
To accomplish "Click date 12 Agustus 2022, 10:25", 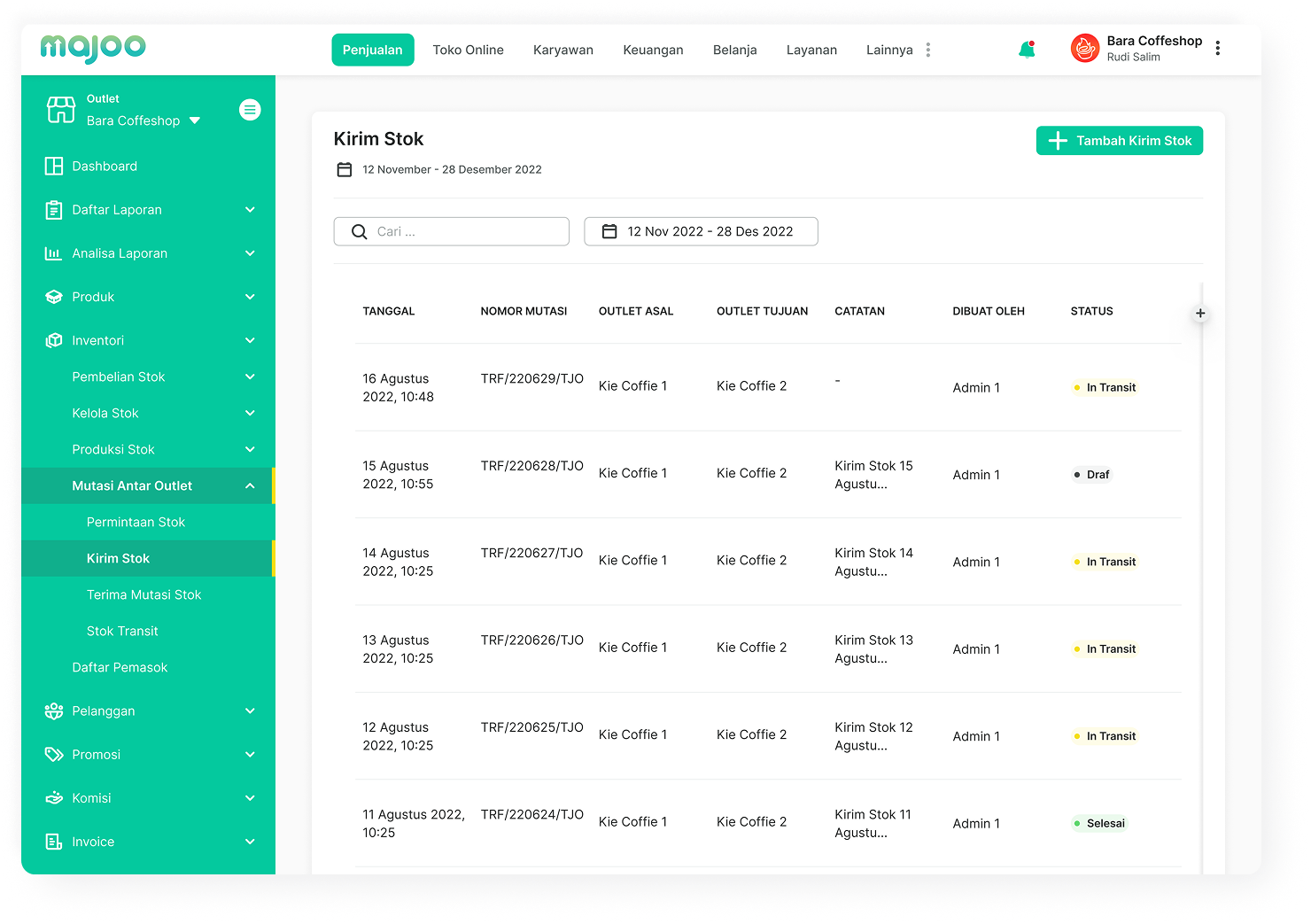I will [398, 736].
